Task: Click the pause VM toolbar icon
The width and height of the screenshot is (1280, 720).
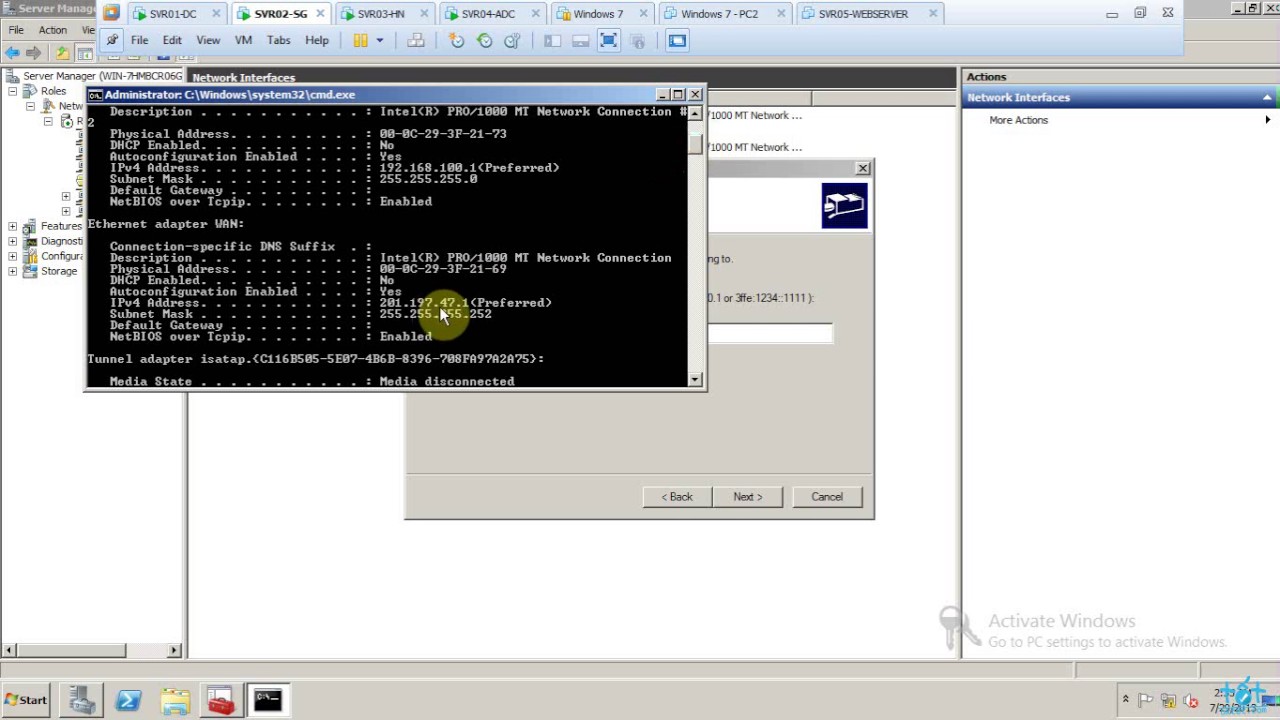Action: coord(360,40)
